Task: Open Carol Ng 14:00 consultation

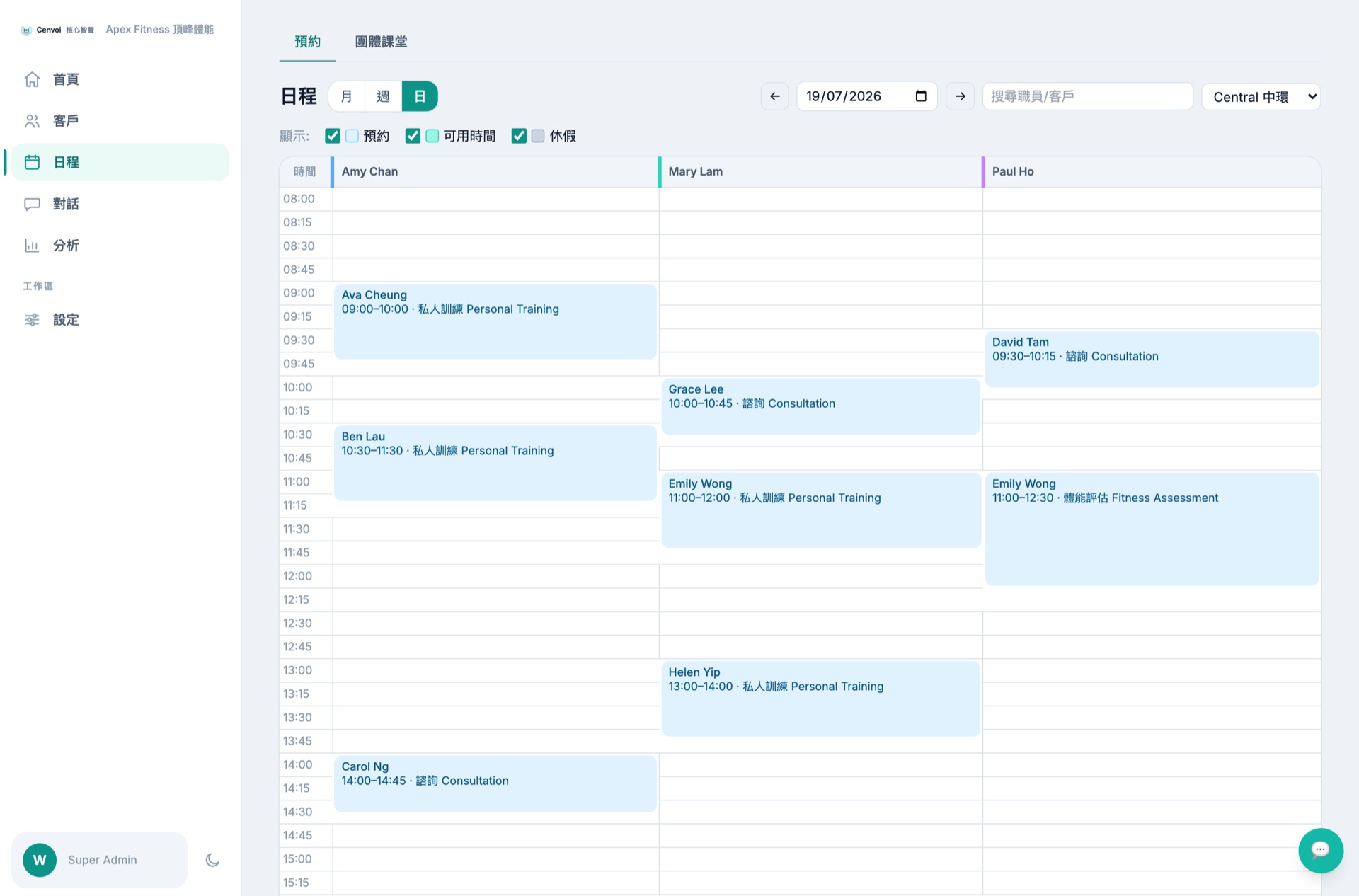Action: pos(495,783)
